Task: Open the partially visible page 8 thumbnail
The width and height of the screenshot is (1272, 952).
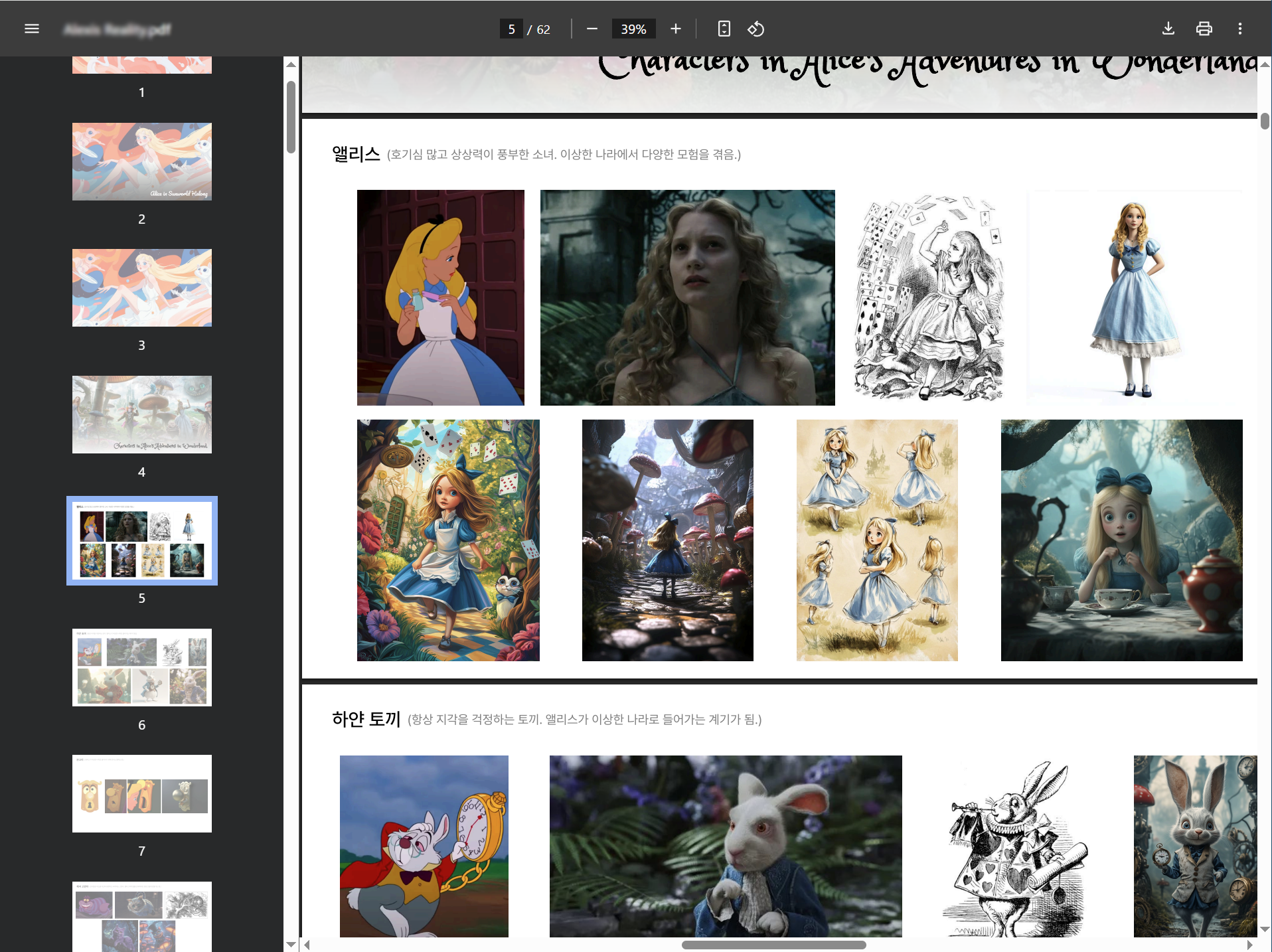Action: pos(142,916)
